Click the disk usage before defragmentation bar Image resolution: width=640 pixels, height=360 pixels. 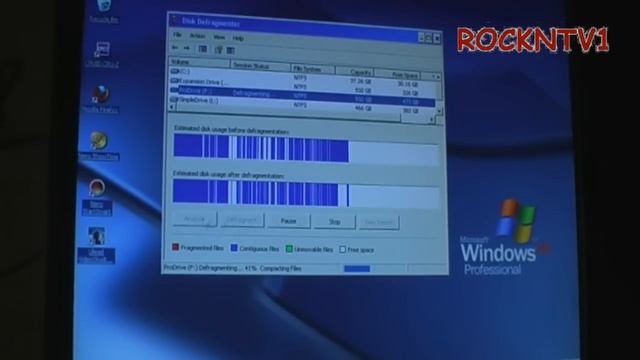coord(306,150)
